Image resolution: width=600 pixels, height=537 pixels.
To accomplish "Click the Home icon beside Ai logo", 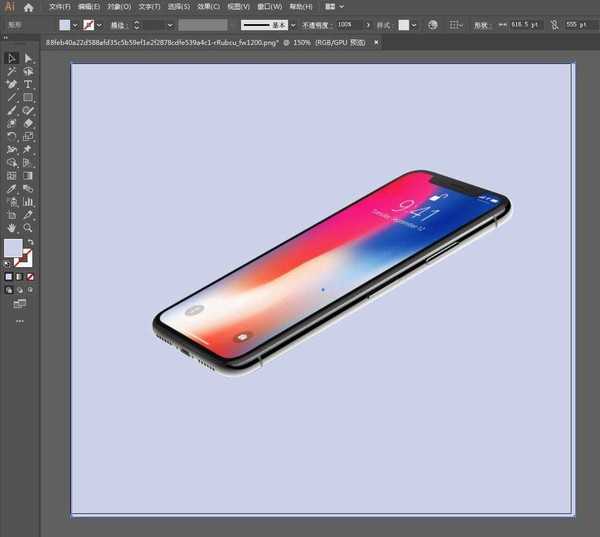I will (28, 7).
